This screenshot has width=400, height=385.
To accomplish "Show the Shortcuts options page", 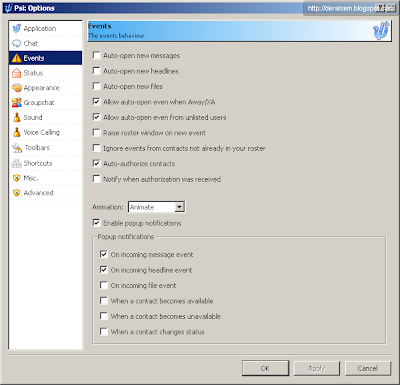I will [x=45, y=163].
